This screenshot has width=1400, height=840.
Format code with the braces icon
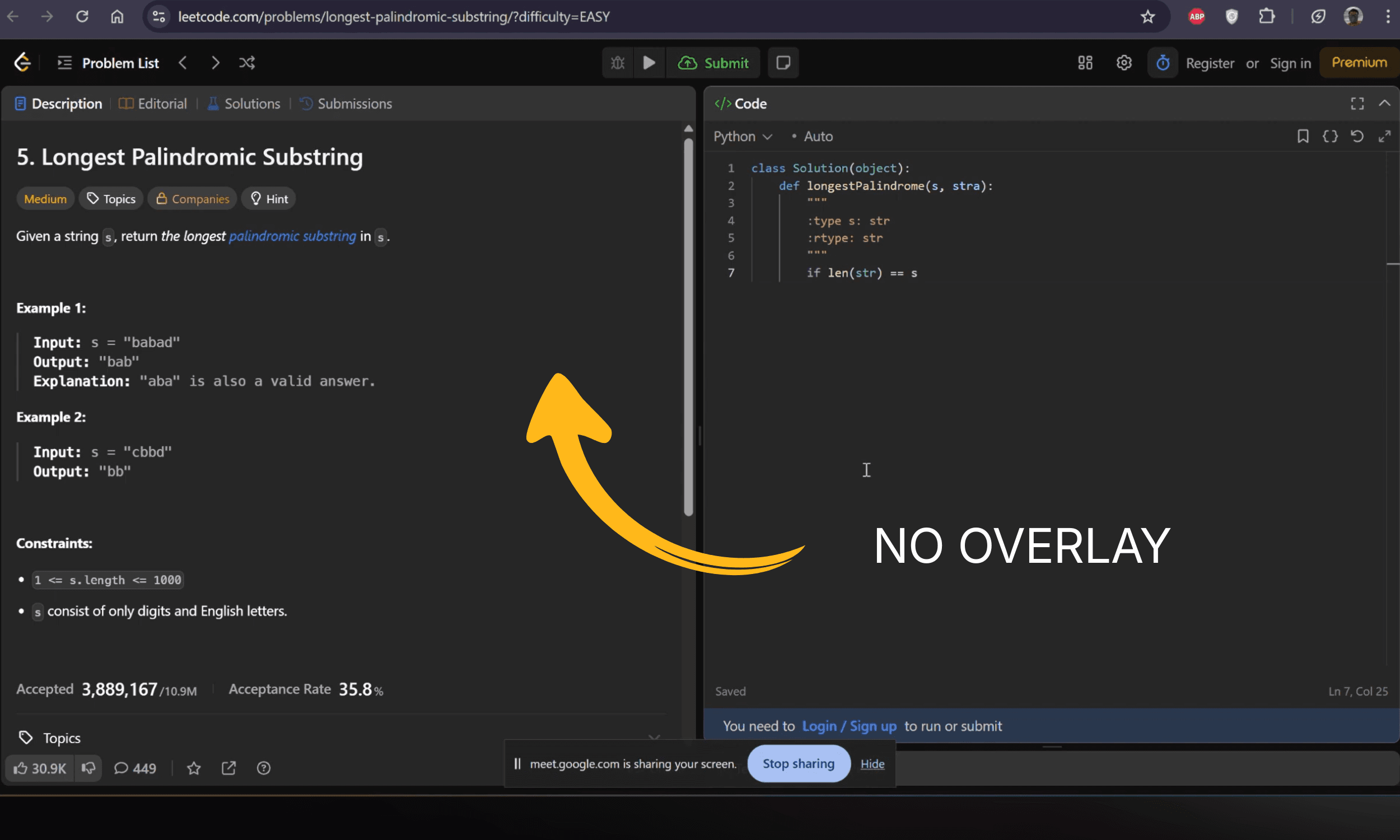pyautogui.click(x=1330, y=137)
